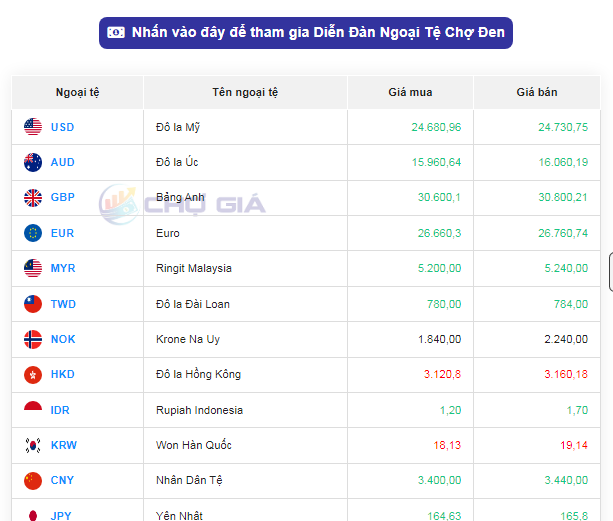Screen dimensions: 613x521
Task: Open the KRW currency link
Action: point(64,445)
